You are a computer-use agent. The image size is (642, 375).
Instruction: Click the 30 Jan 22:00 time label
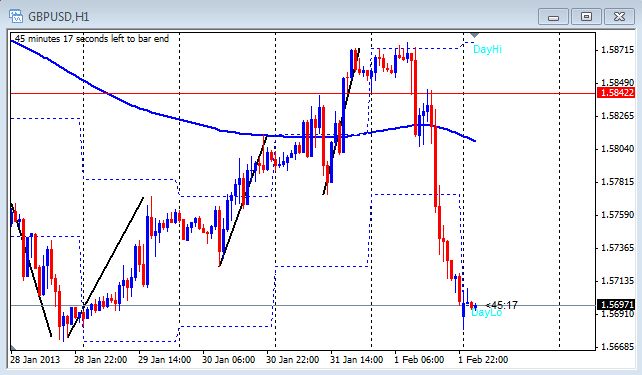pos(292,360)
